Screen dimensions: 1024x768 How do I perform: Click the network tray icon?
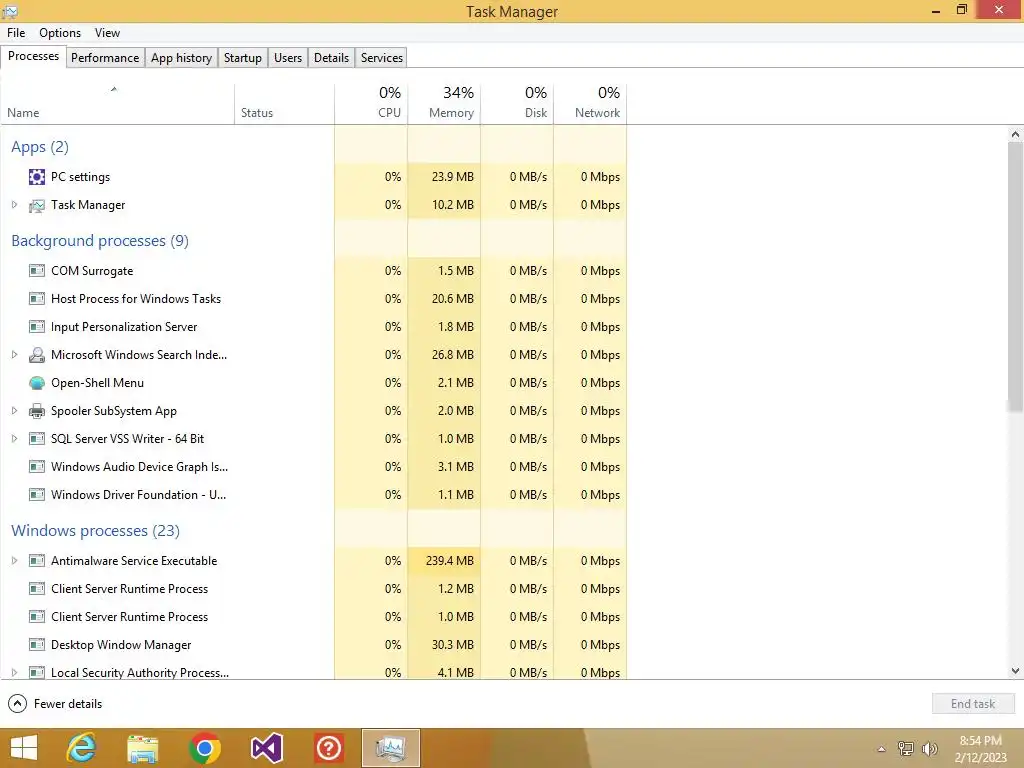[x=906, y=749]
